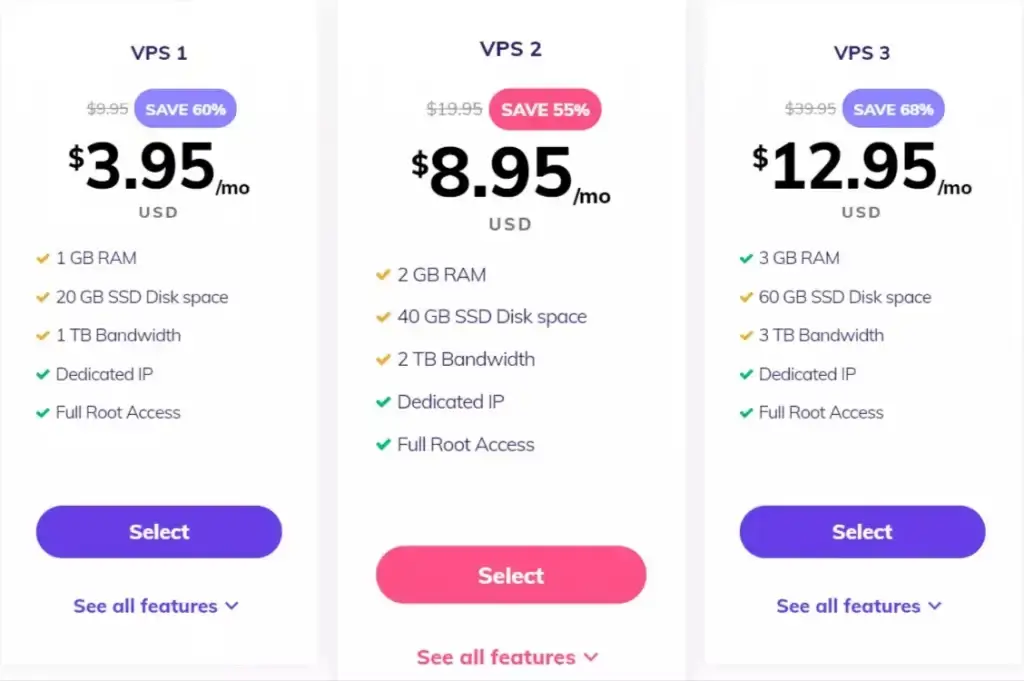
Task: Expand See all features under VPS 2
Action: pos(510,657)
